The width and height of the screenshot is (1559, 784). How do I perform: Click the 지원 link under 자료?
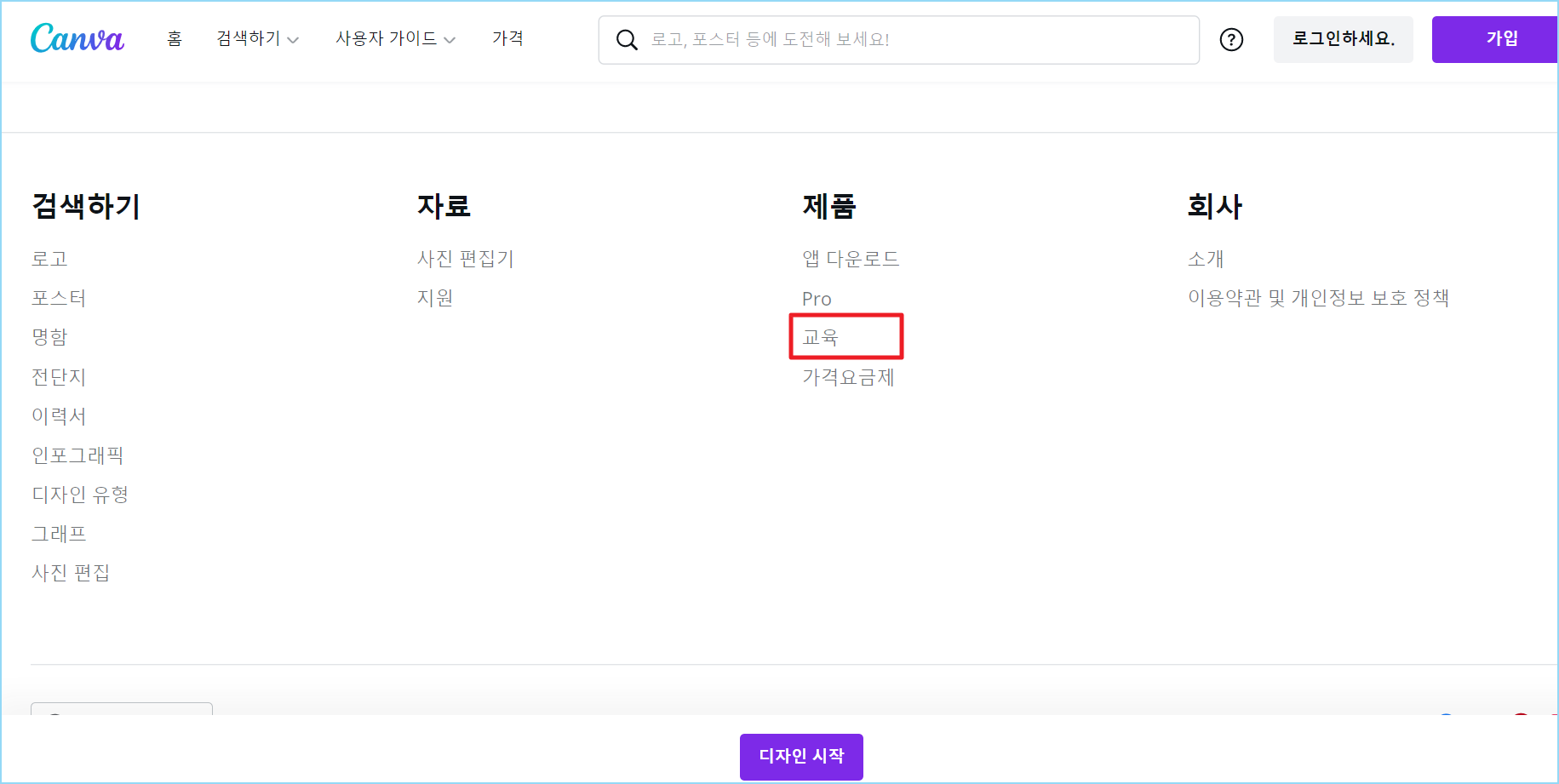point(435,298)
